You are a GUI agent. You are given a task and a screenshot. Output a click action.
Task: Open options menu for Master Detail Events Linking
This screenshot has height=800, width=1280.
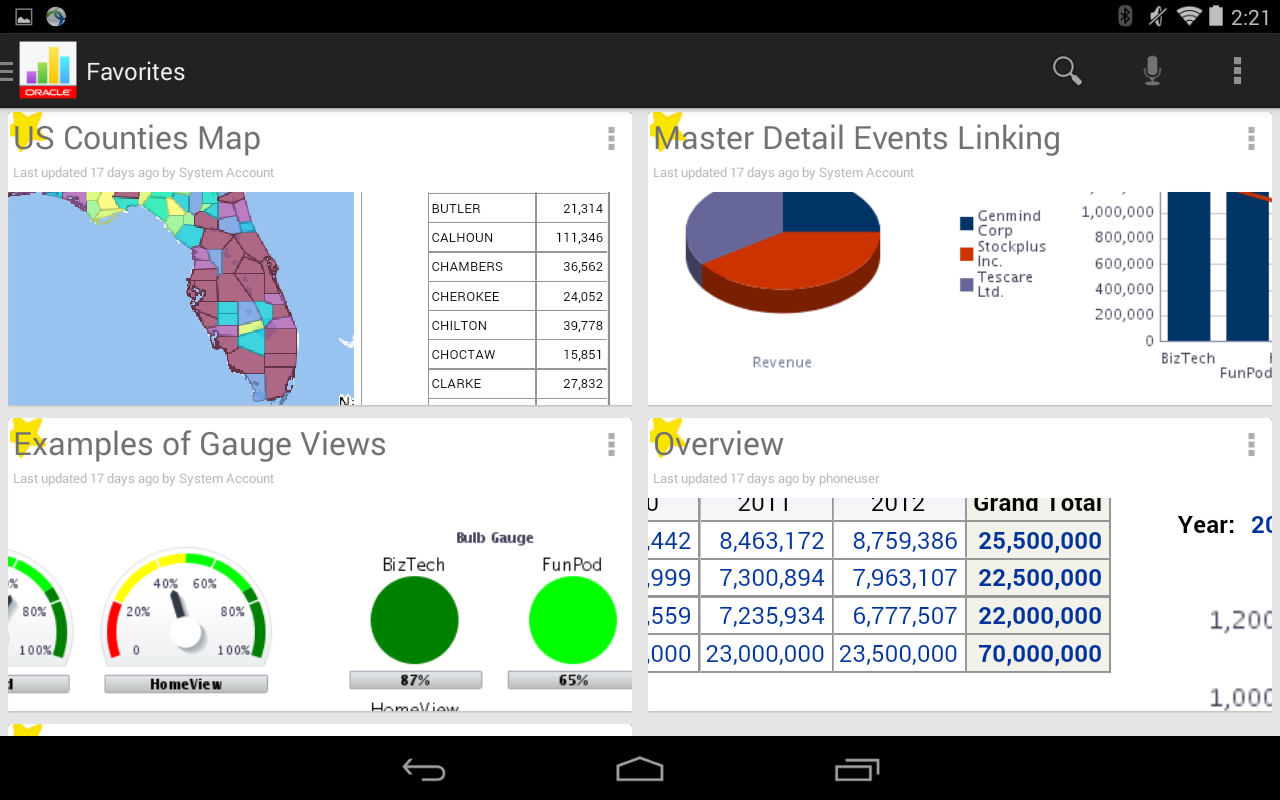1251,139
